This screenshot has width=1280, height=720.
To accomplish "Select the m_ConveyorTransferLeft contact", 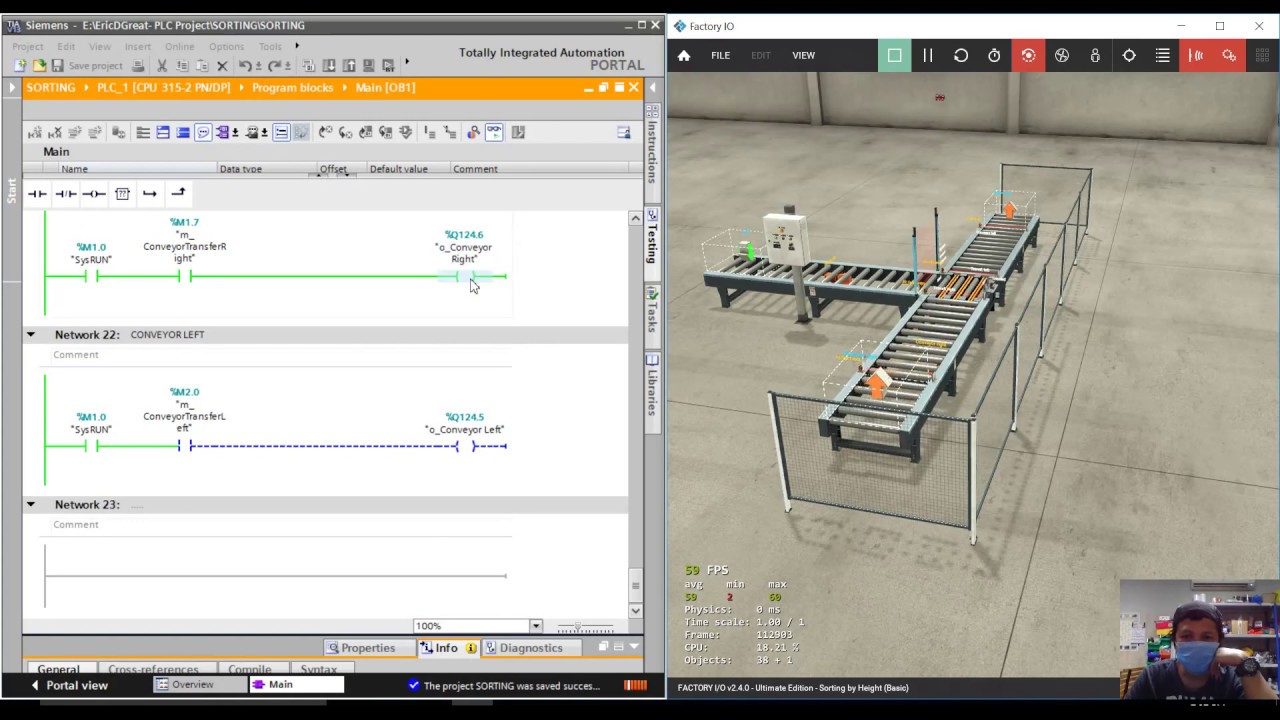I will coord(184,446).
